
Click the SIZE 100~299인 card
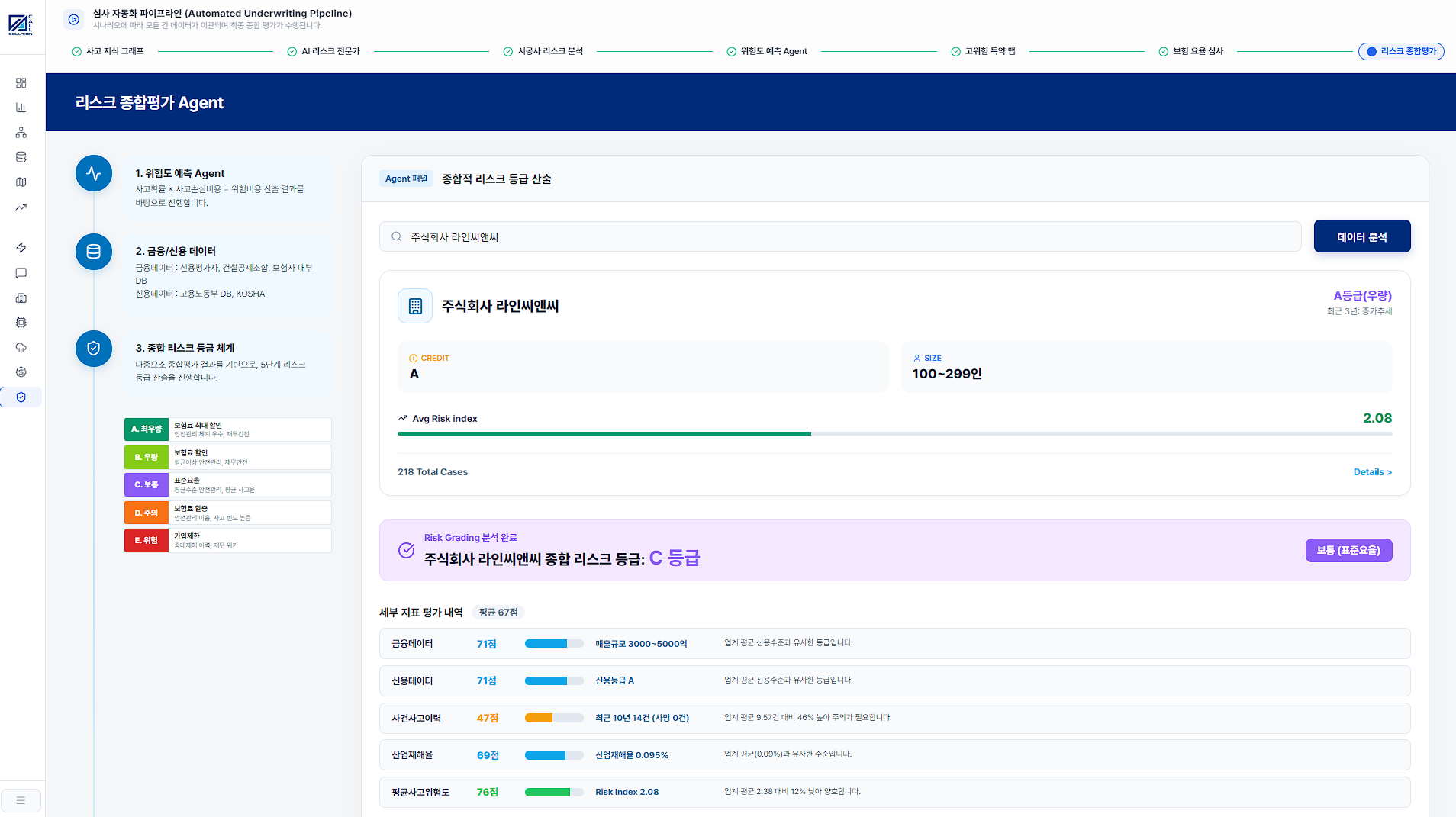(1147, 367)
